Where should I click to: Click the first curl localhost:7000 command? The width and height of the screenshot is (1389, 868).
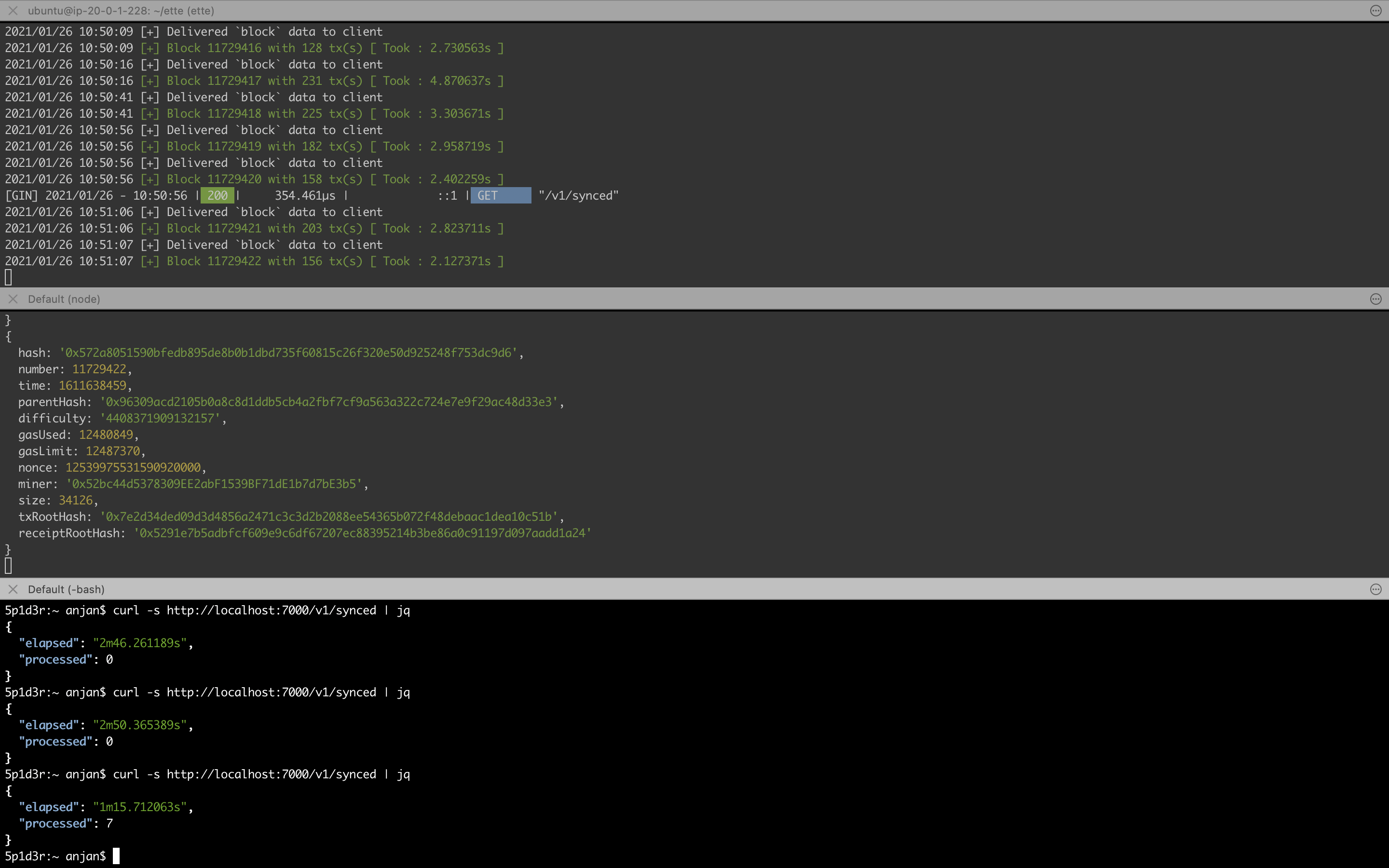click(x=261, y=610)
